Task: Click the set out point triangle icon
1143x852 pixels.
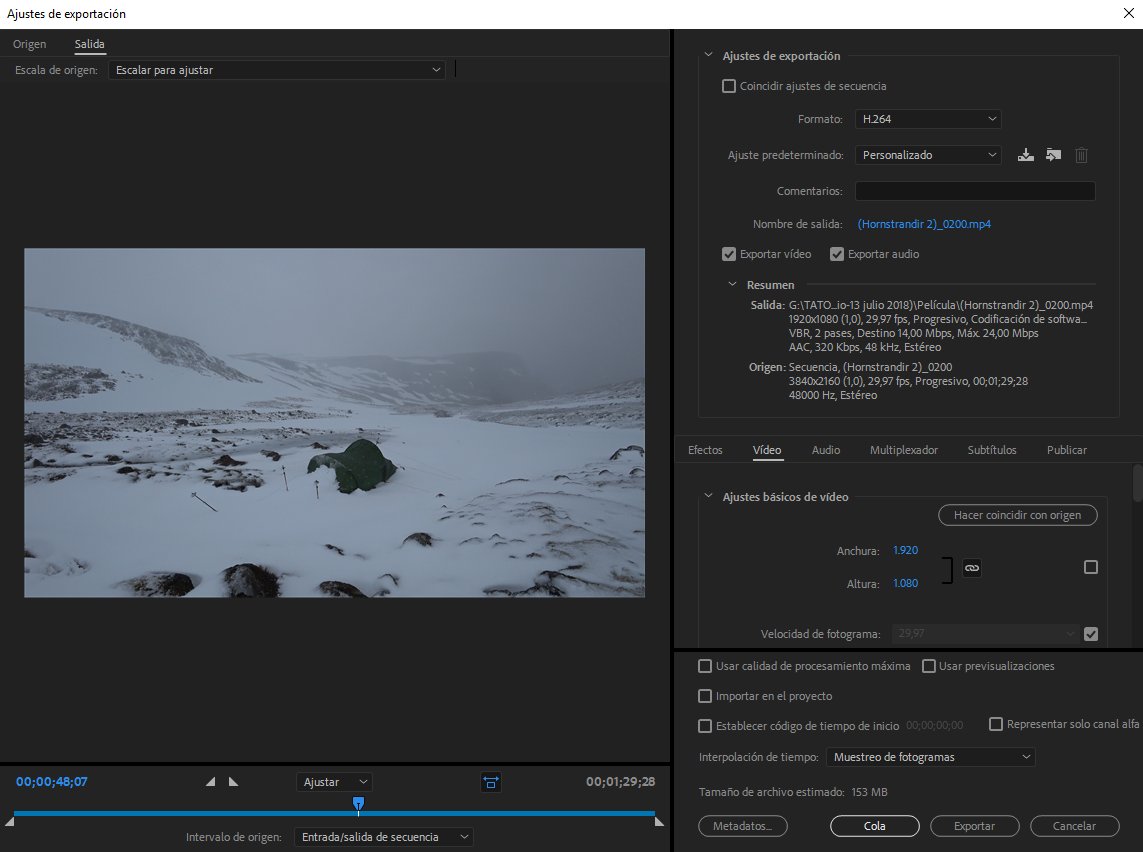Action: (x=233, y=781)
